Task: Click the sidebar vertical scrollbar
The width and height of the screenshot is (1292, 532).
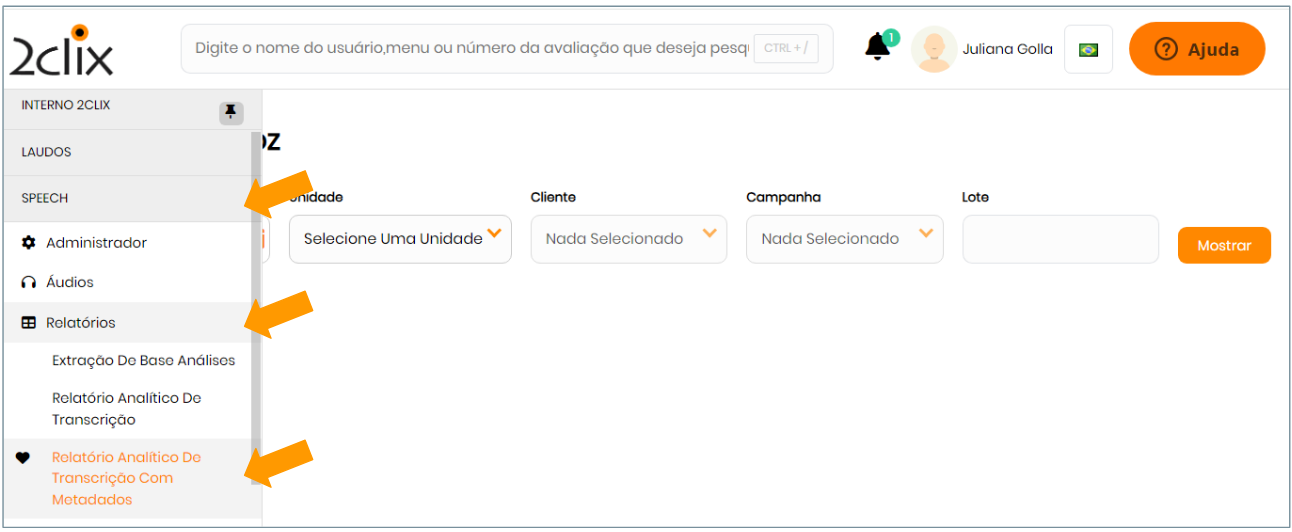Action: point(256,300)
